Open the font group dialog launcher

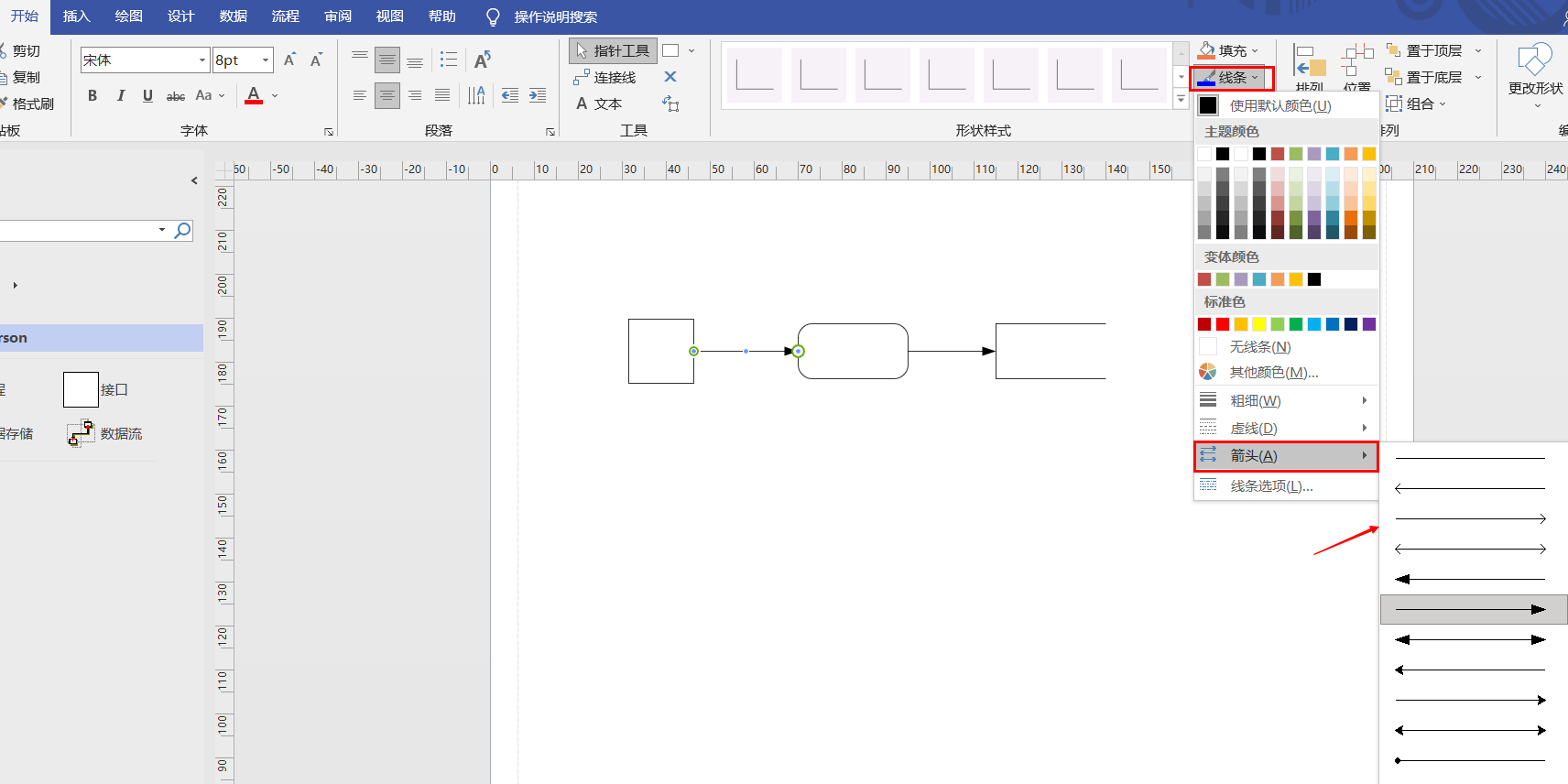click(x=329, y=132)
